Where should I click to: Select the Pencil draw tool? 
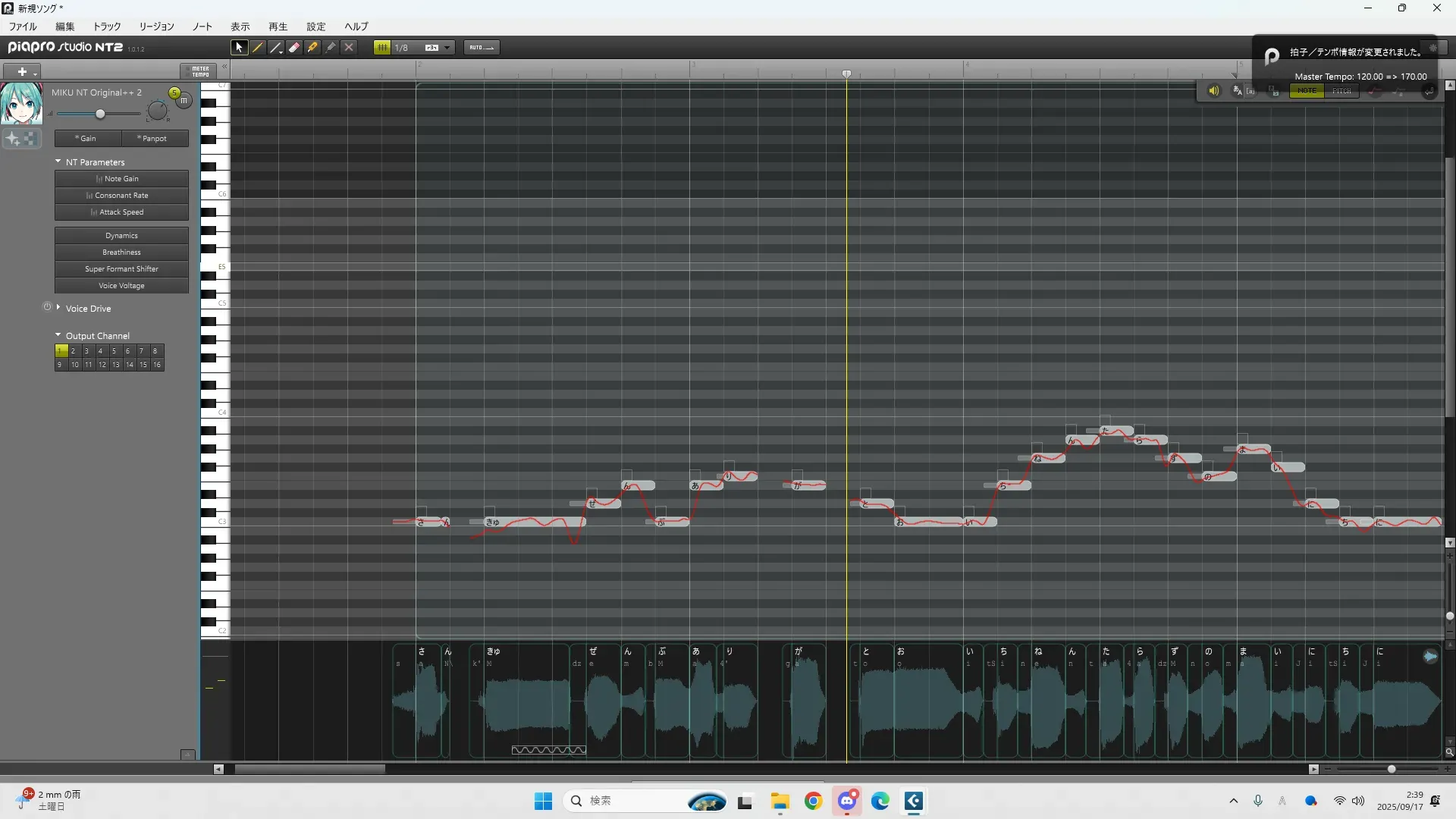[258, 47]
